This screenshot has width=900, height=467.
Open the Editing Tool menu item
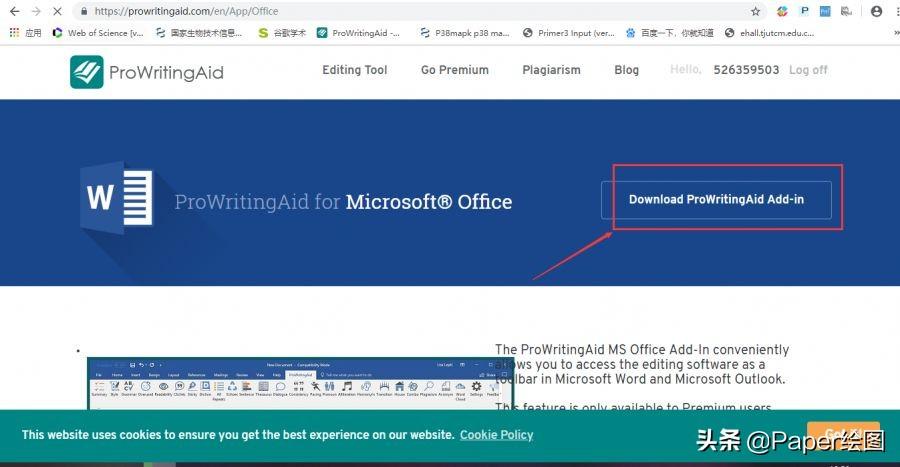pyautogui.click(x=355, y=70)
